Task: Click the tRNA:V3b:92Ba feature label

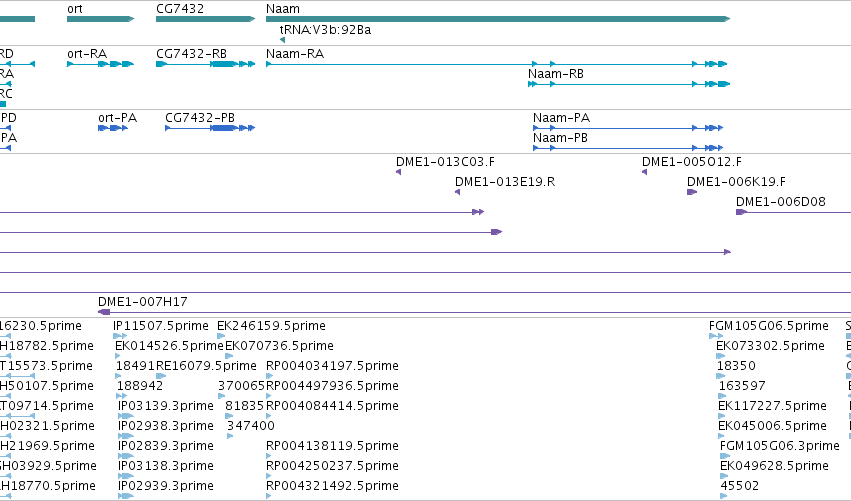Action: click(325, 30)
